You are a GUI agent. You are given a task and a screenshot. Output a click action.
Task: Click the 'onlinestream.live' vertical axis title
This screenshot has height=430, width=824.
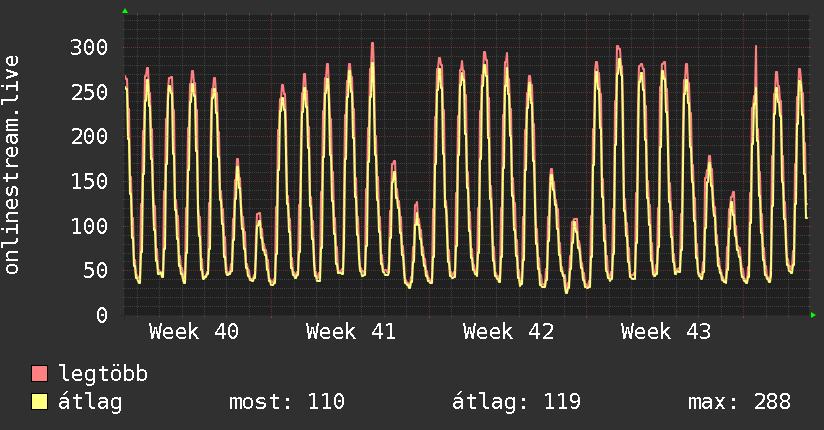click(x=12, y=165)
